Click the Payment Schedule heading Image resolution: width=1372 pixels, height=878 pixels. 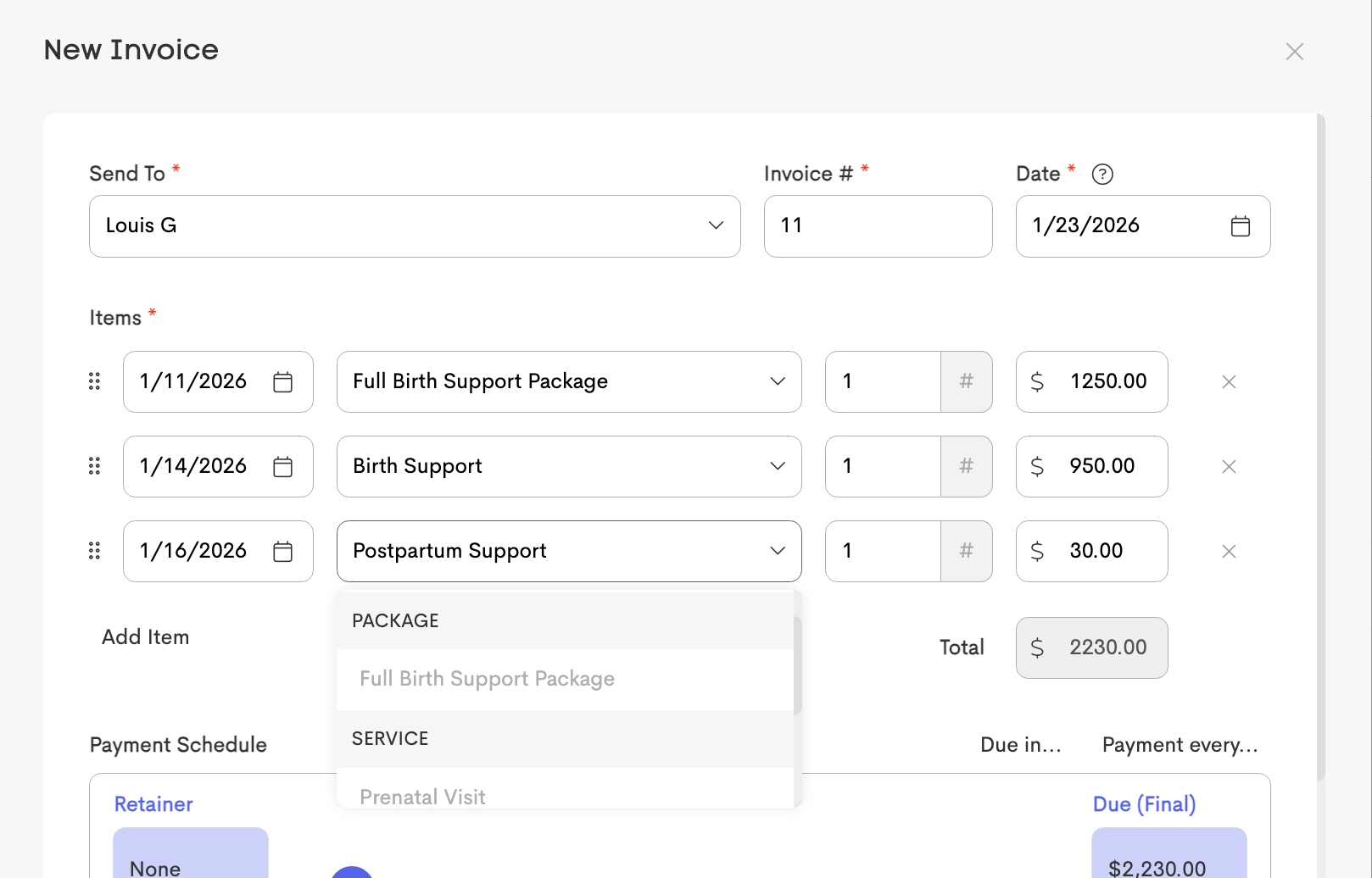coord(178,745)
